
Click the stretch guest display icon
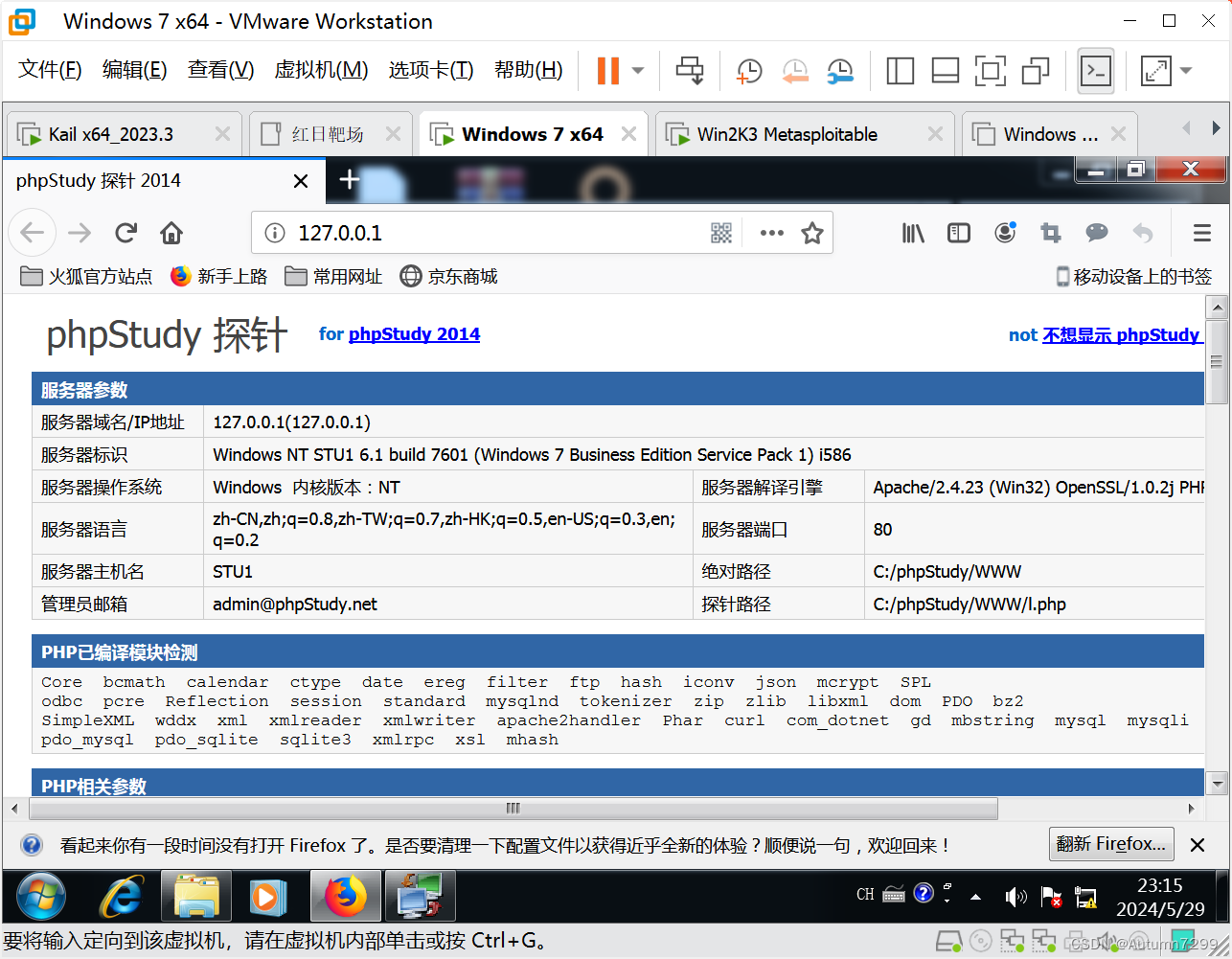coord(1156,70)
